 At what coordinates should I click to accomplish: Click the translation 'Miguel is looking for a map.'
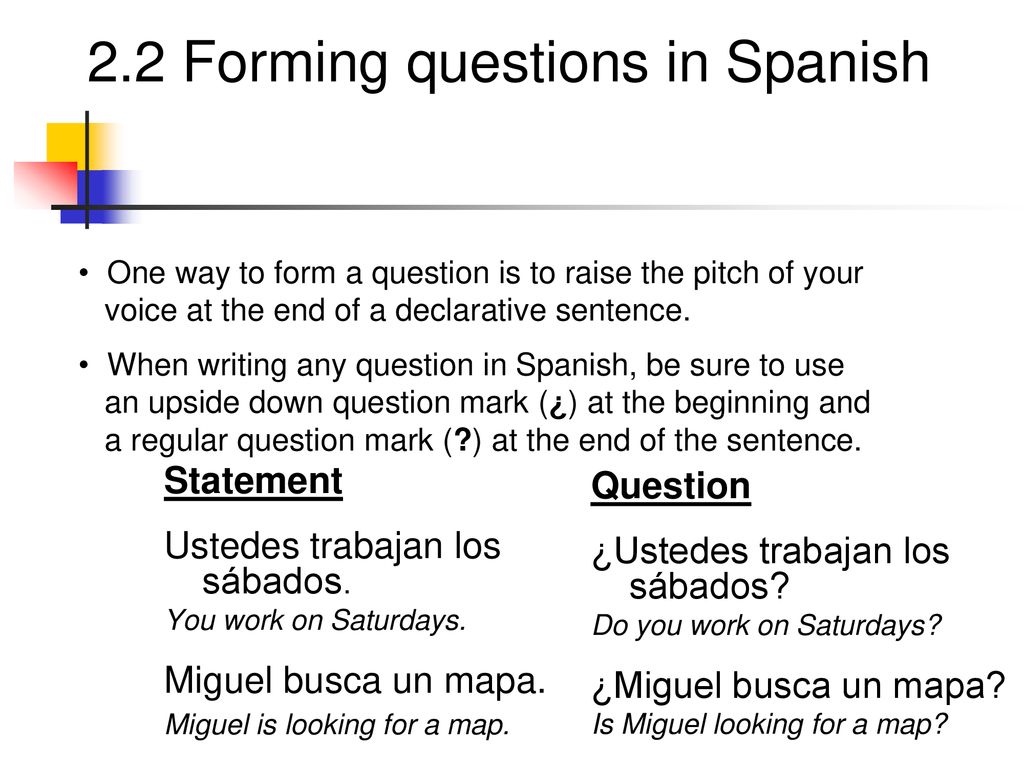pyautogui.click(x=337, y=725)
